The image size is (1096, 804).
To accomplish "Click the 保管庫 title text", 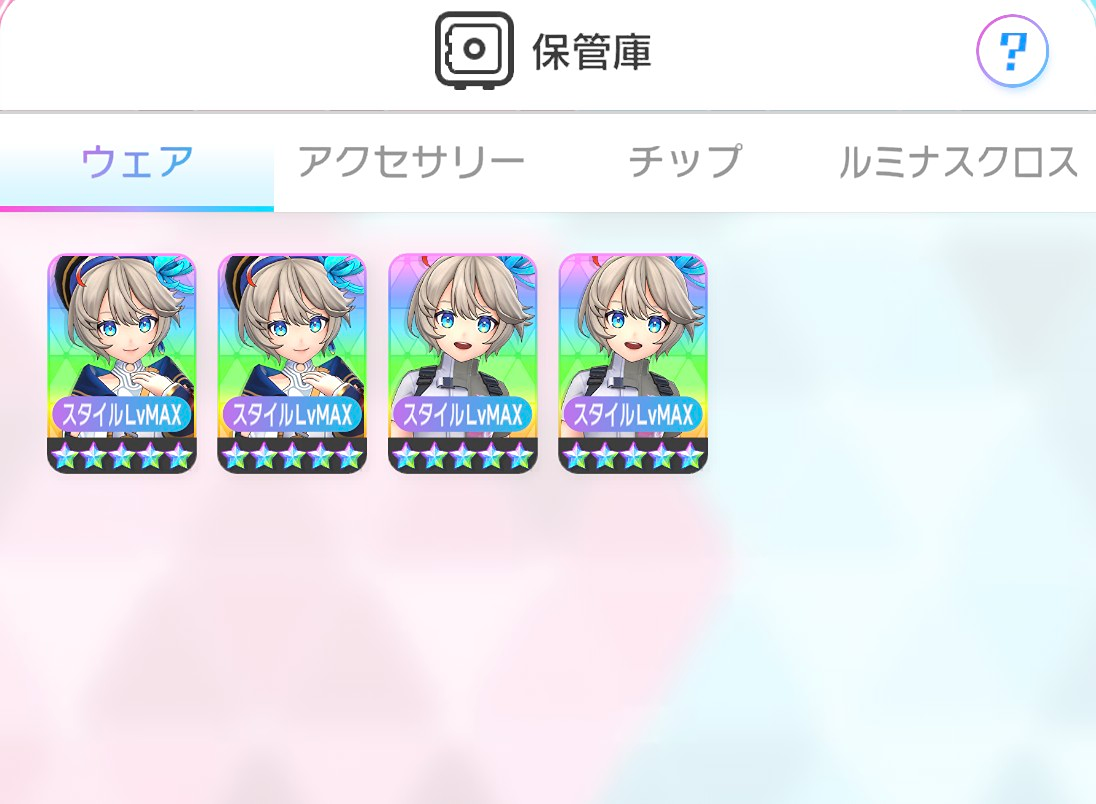I will 591,51.
